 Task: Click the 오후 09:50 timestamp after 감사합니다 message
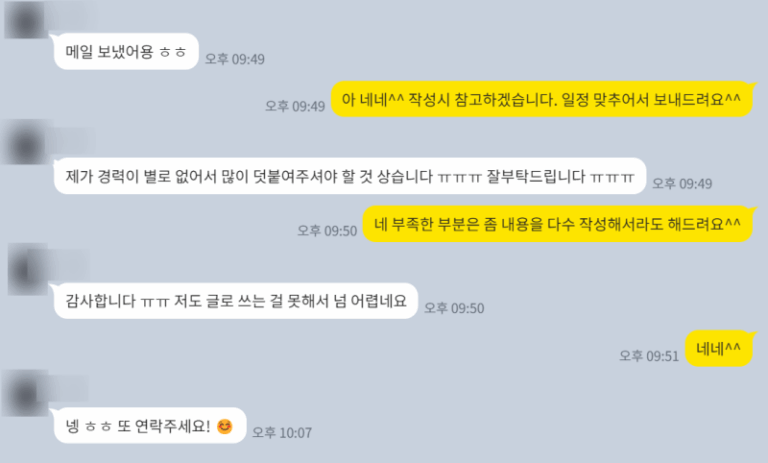(454, 308)
